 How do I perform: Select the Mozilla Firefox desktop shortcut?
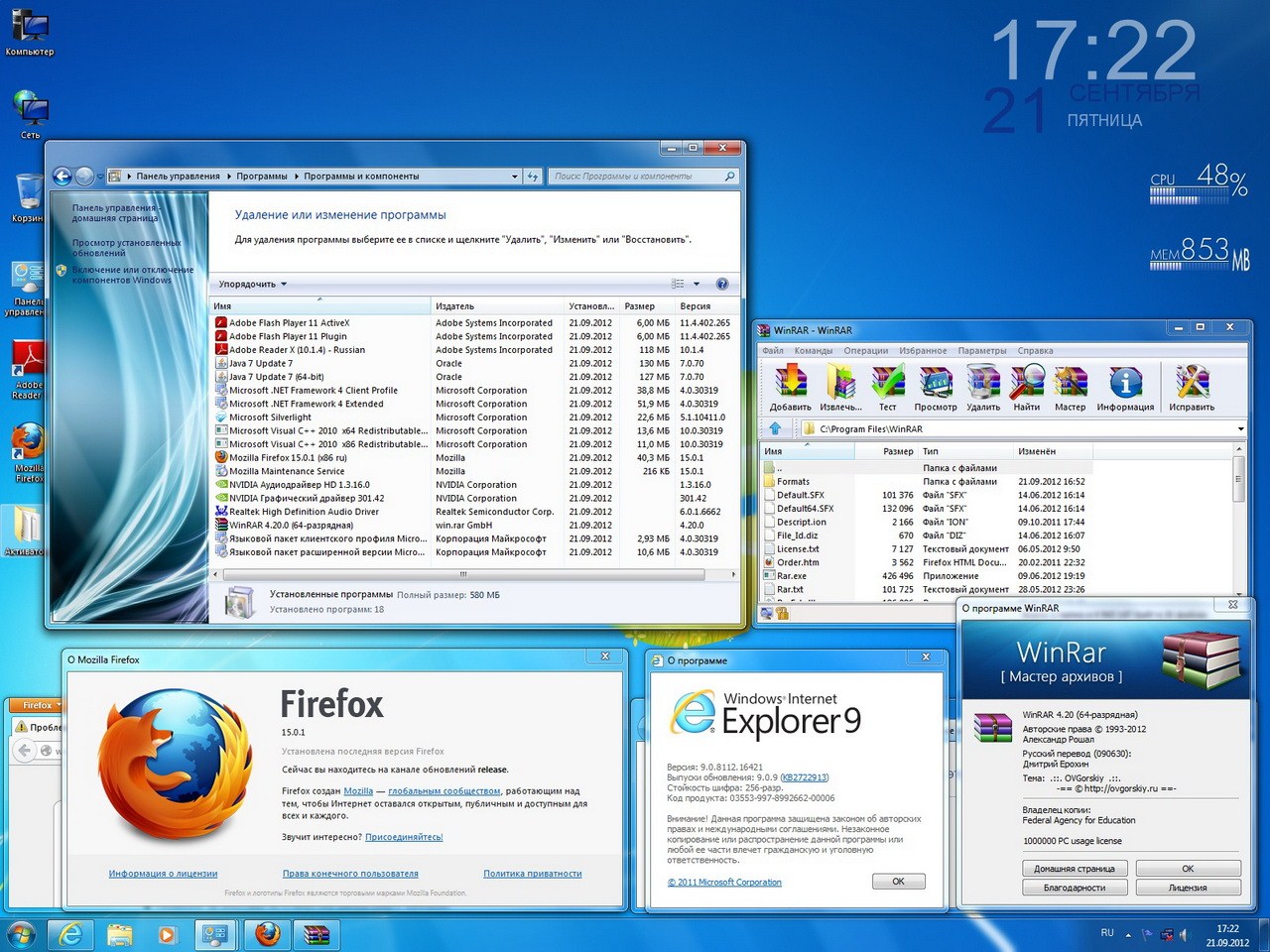click(28, 453)
